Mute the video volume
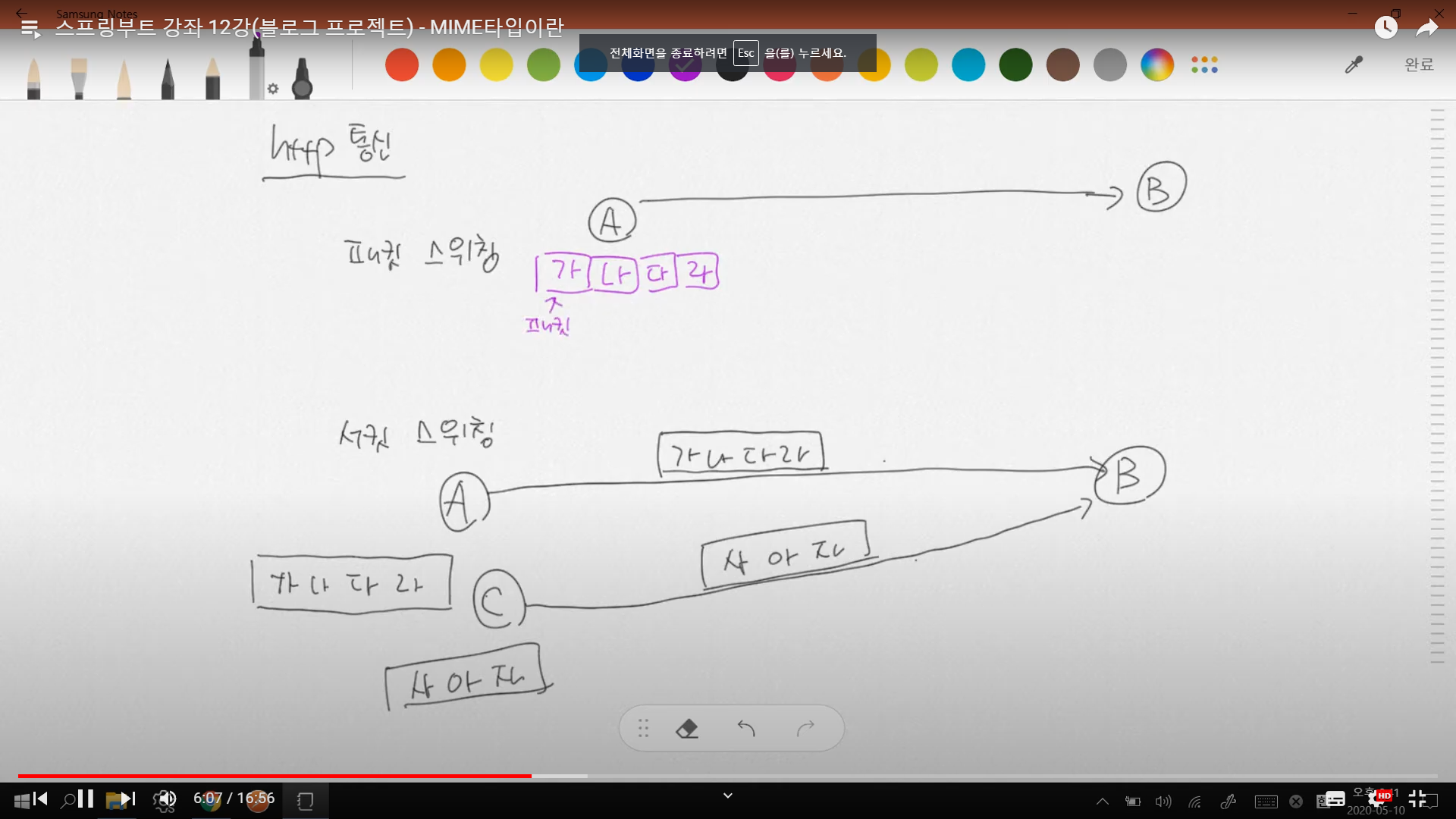1456x819 pixels. pyautogui.click(x=166, y=799)
